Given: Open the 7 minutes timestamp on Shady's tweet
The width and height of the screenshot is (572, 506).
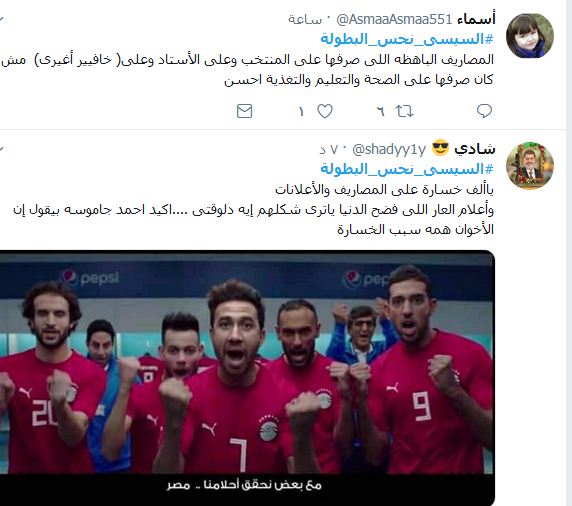Looking at the screenshot, I should 328,149.
